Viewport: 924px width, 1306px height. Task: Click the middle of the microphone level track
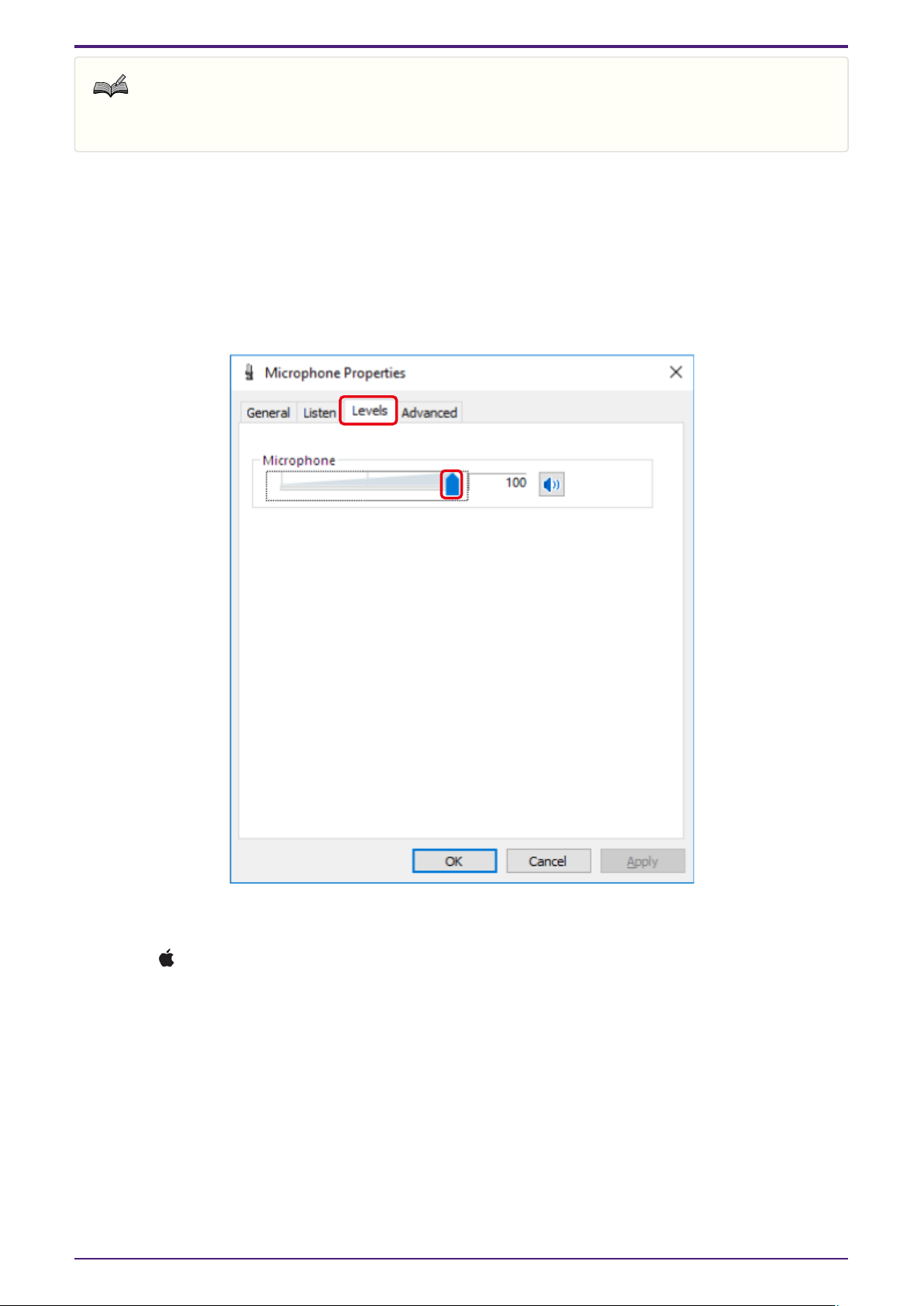pos(366,484)
